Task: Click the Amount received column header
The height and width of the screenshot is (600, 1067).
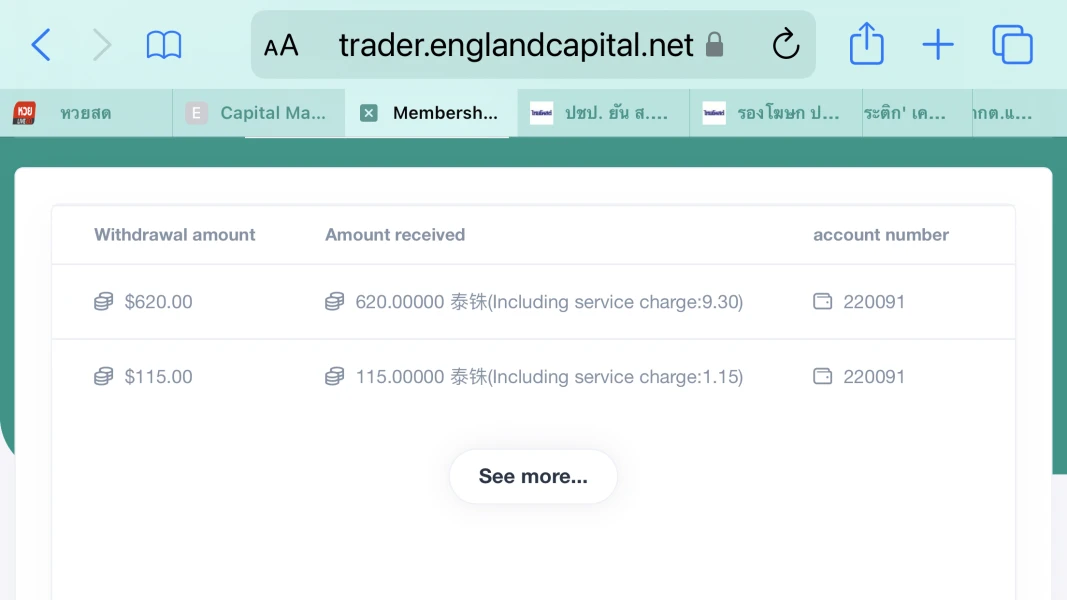Action: tap(395, 235)
